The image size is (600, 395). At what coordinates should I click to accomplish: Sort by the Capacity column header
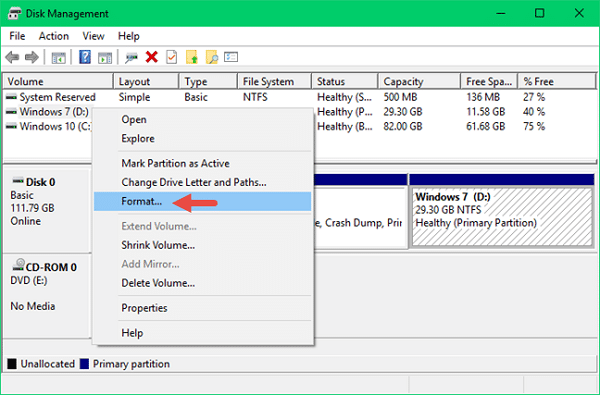420,82
